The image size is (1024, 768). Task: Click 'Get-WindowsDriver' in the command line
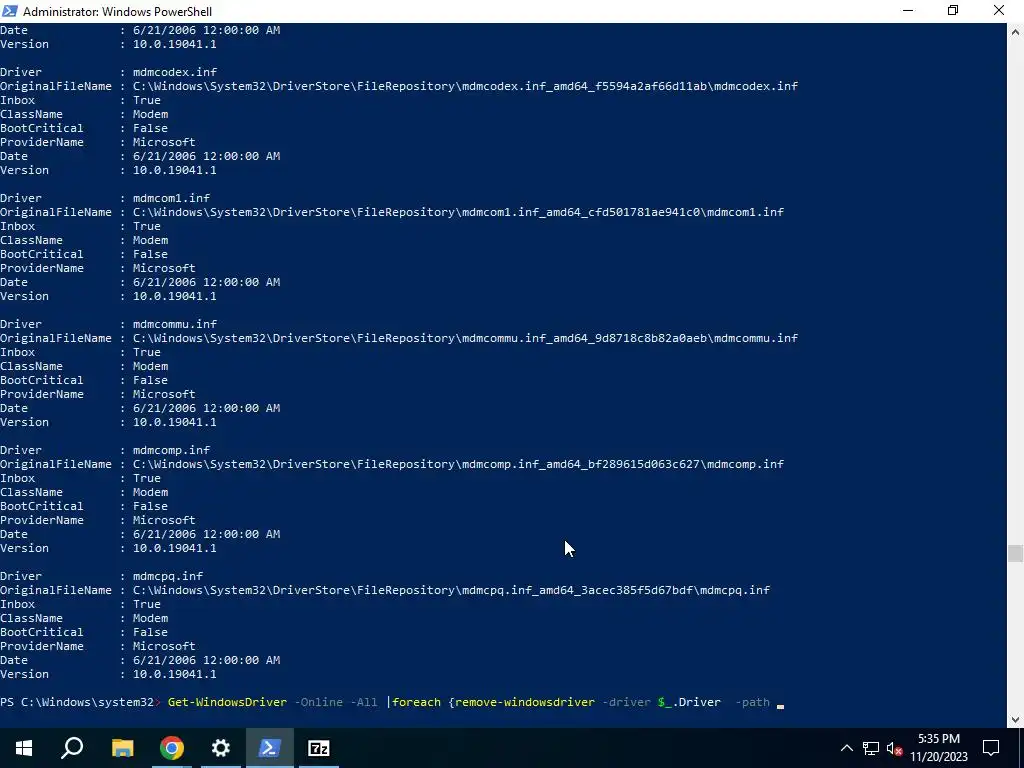(227, 702)
